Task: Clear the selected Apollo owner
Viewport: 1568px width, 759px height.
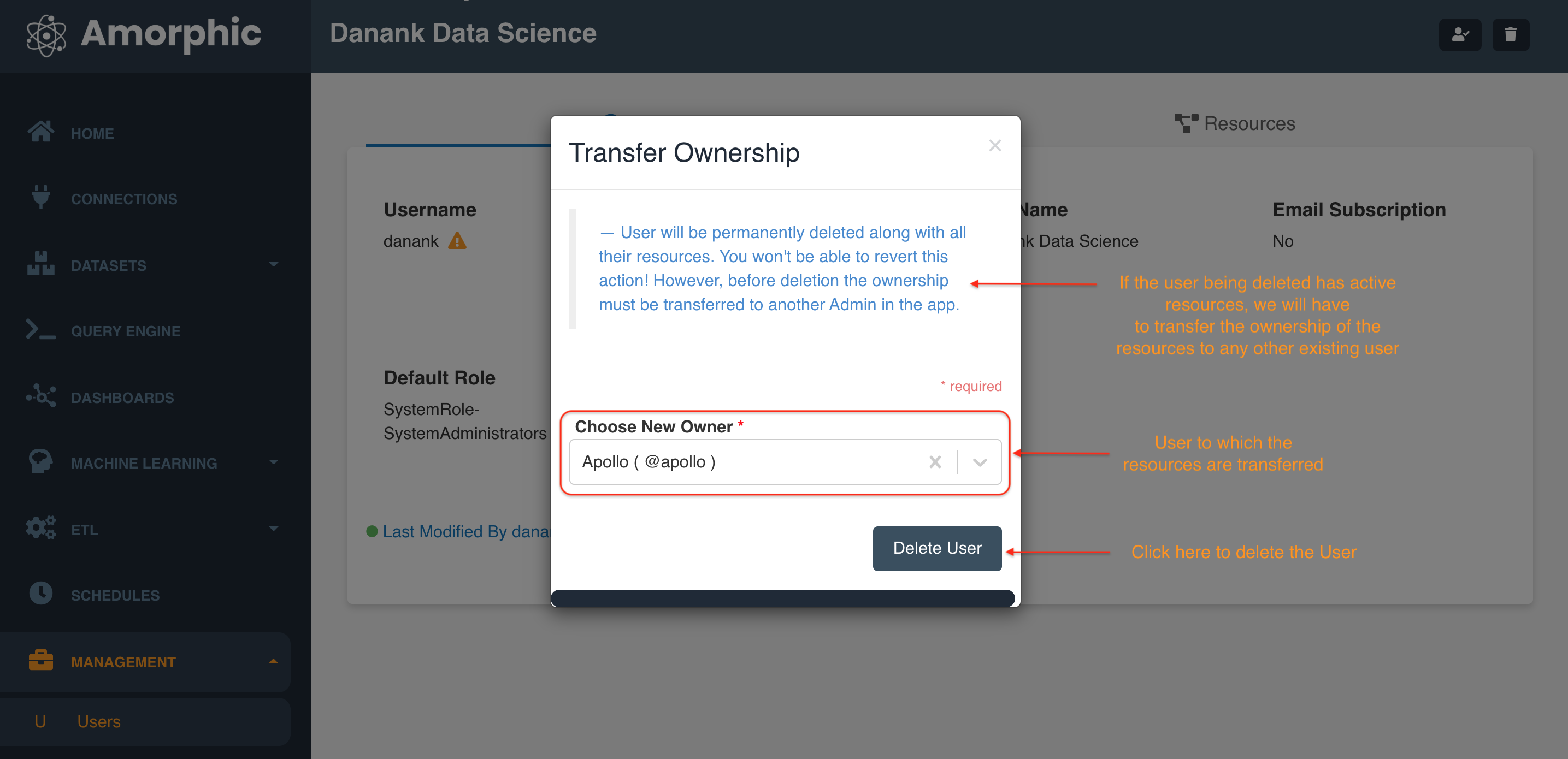Action: [x=934, y=462]
